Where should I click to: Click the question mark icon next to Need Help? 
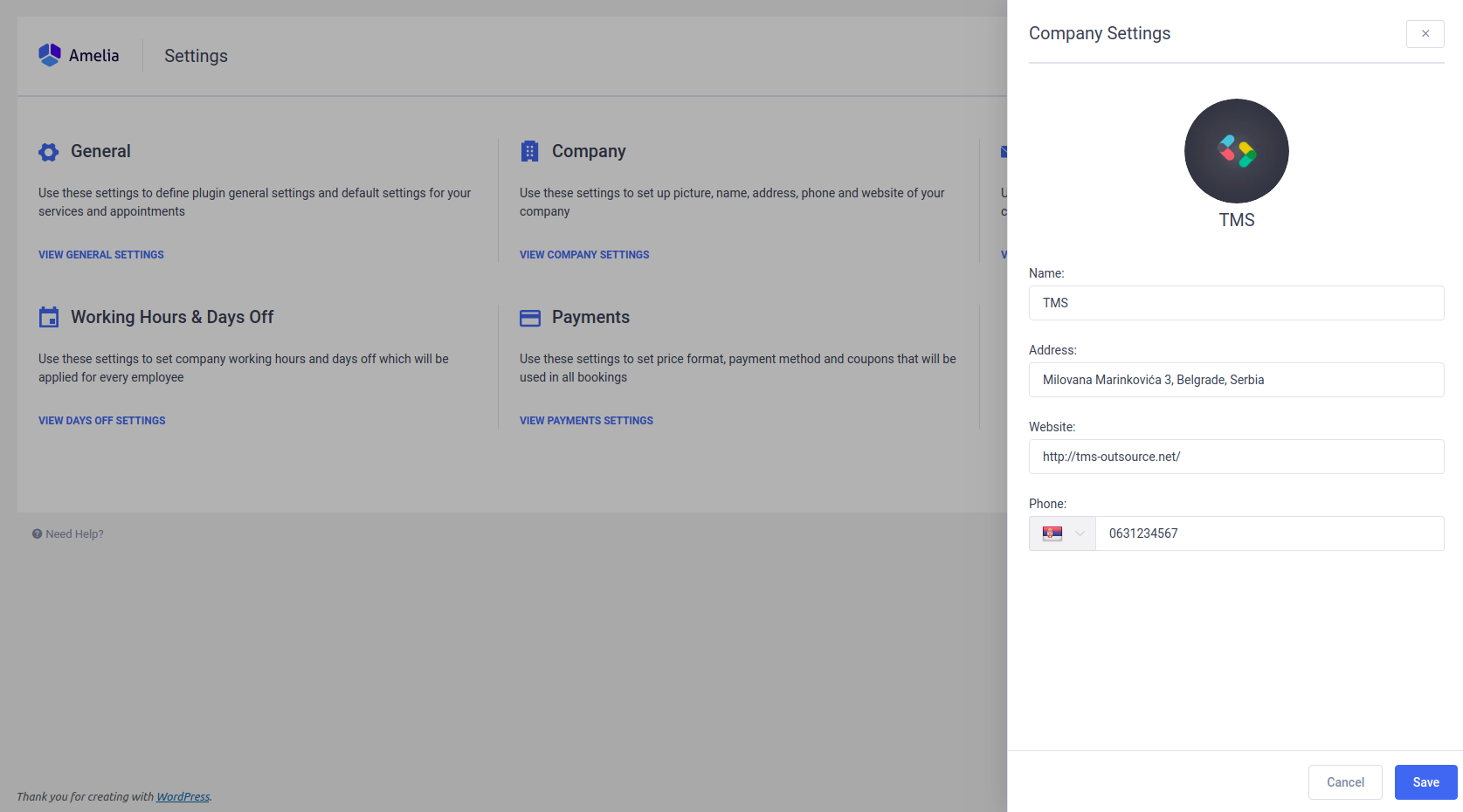36,533
